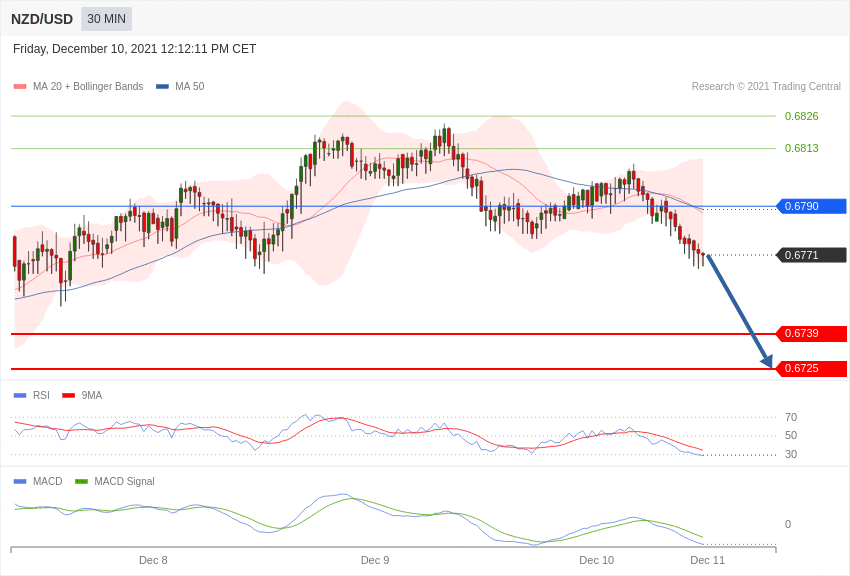Click the green MACD Signal swatch
This screenshot has width=850, height=576.
tap(81, 481)
